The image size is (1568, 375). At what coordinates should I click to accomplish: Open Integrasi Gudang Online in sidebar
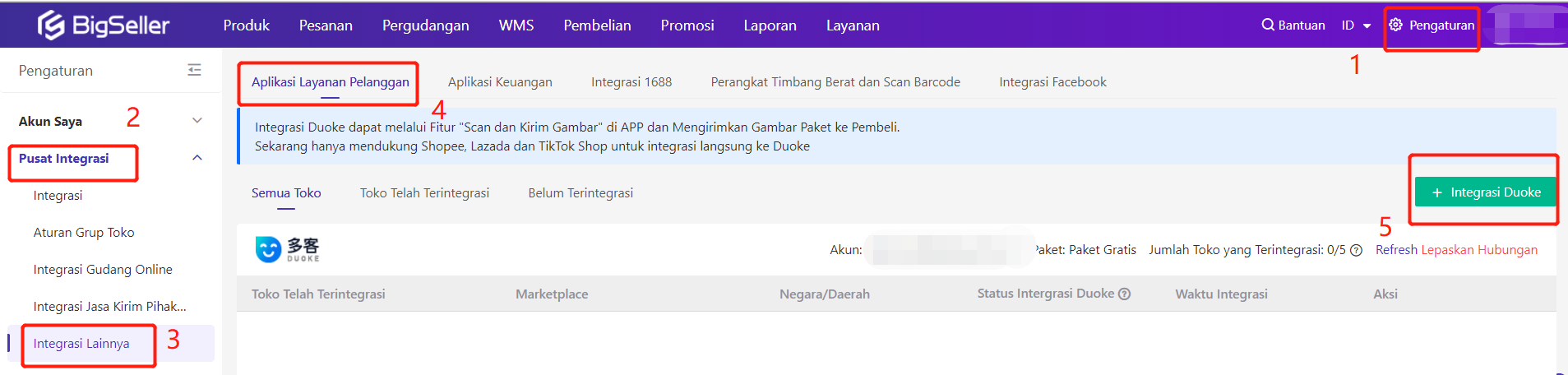coord(103,270)
